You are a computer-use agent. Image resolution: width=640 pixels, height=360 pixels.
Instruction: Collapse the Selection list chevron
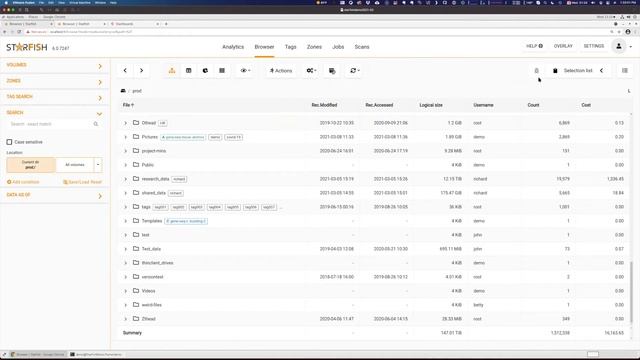click(x=602, y=71)
